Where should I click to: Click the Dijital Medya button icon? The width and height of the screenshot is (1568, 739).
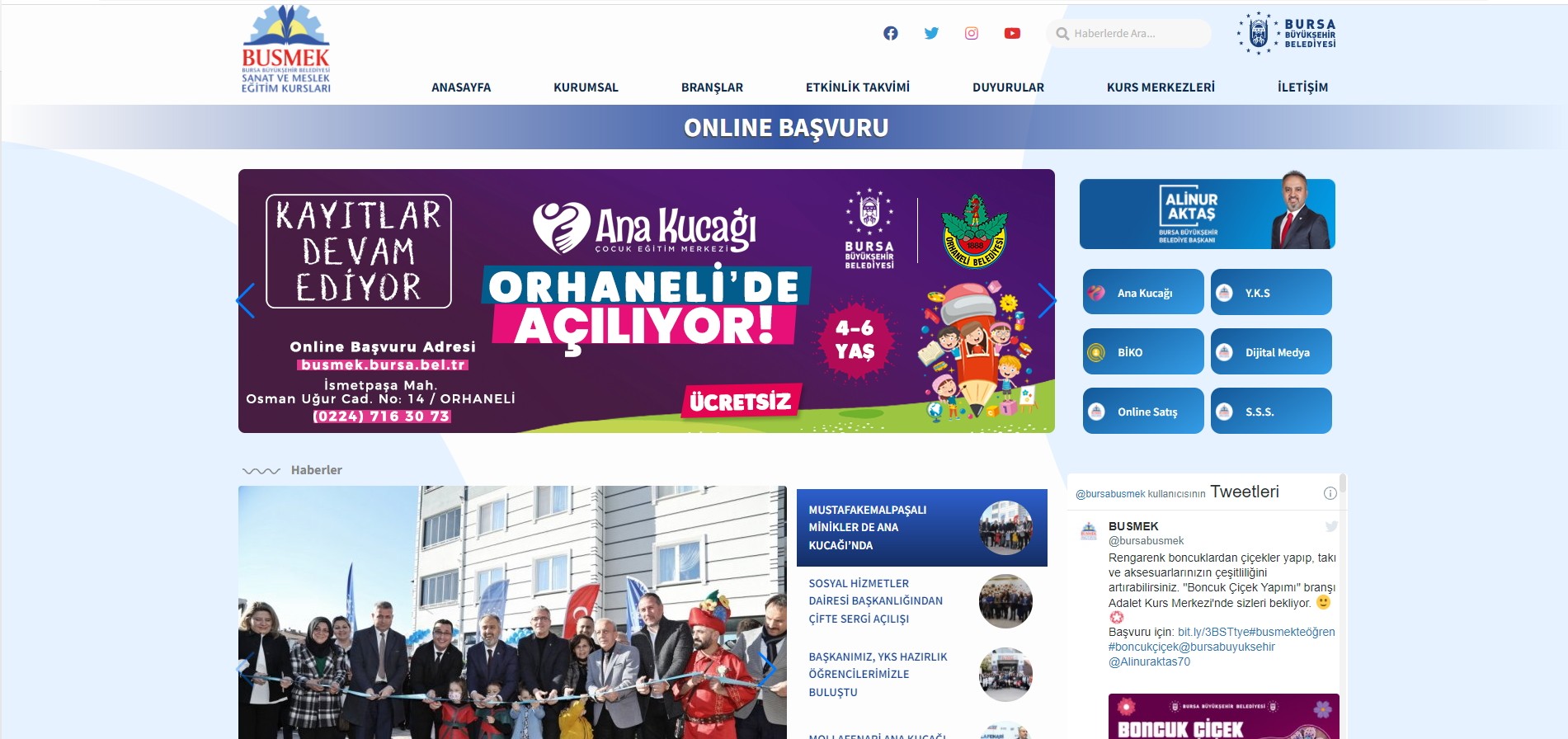click(1225, 352)
